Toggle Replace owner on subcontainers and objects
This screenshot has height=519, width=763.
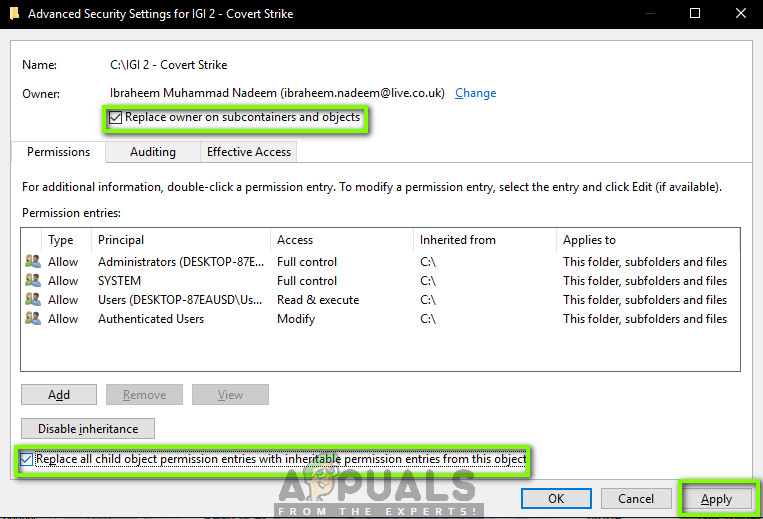coord(115,117)
